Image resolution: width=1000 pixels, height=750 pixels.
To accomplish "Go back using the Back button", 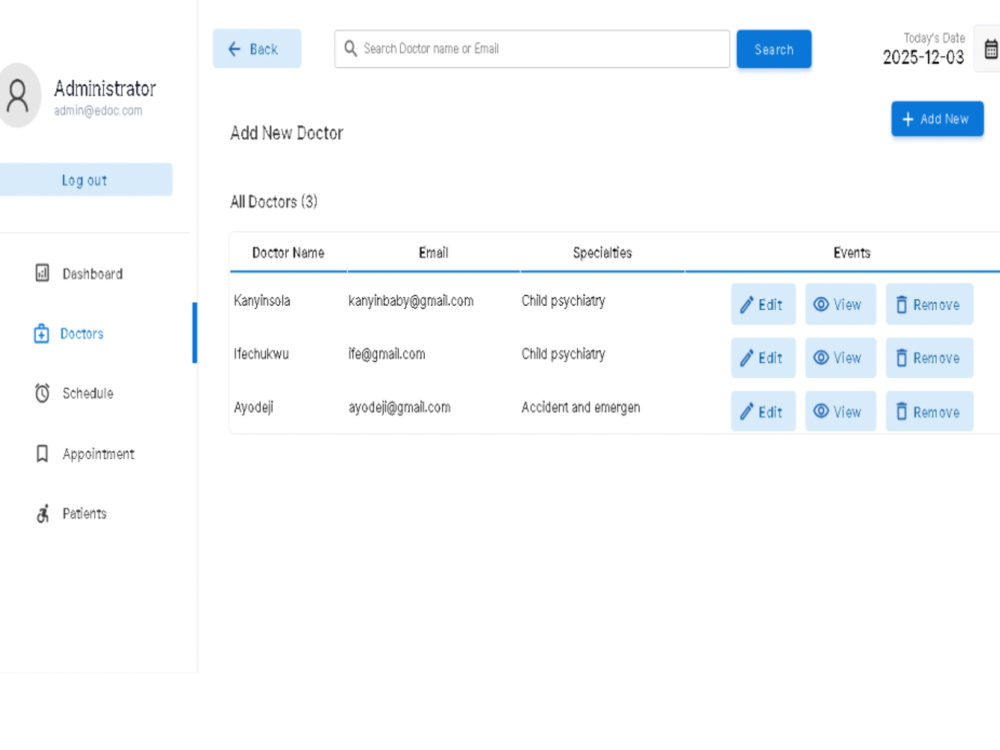I will [257, 48].
